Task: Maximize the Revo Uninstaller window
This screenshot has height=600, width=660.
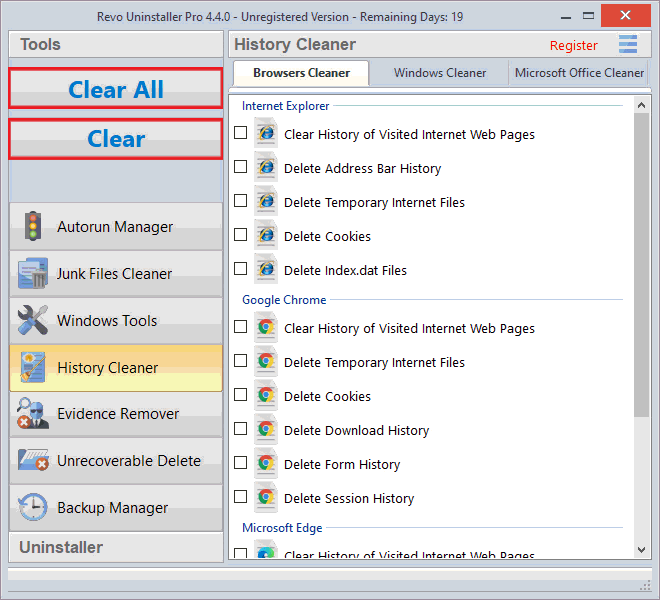Action: click(x=588, y=16)
